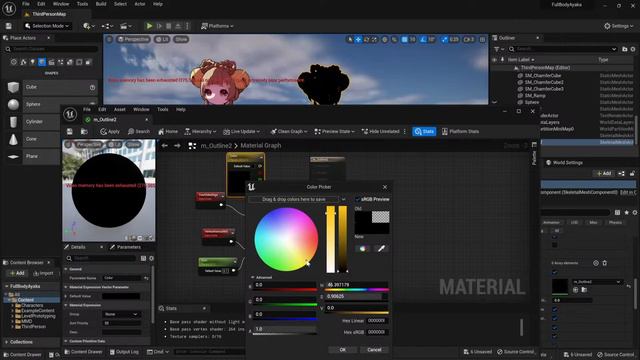Click OK in Color Picker
640x360 pixels.
(x=342, y=350)
